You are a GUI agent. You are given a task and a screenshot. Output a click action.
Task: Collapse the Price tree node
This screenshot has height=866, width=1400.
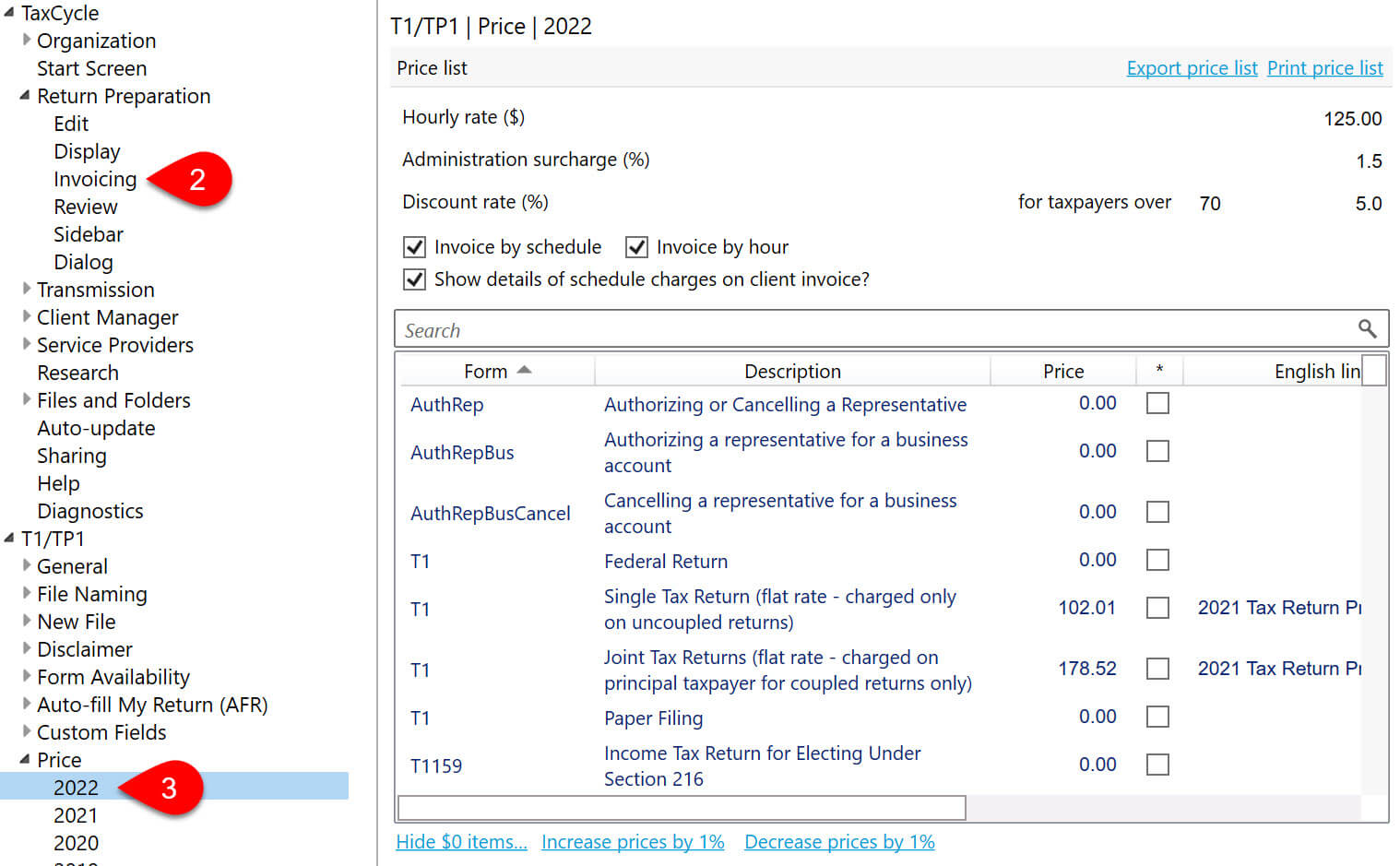25,759
